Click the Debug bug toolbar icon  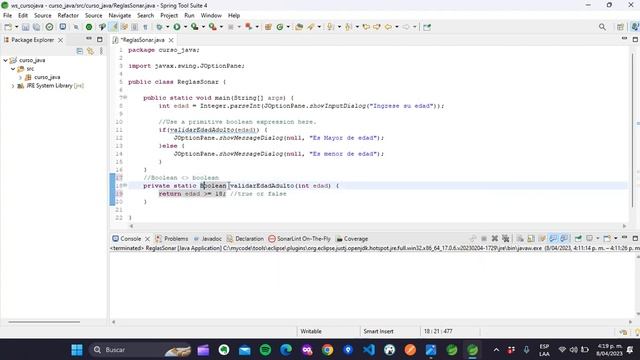point(159,27)
